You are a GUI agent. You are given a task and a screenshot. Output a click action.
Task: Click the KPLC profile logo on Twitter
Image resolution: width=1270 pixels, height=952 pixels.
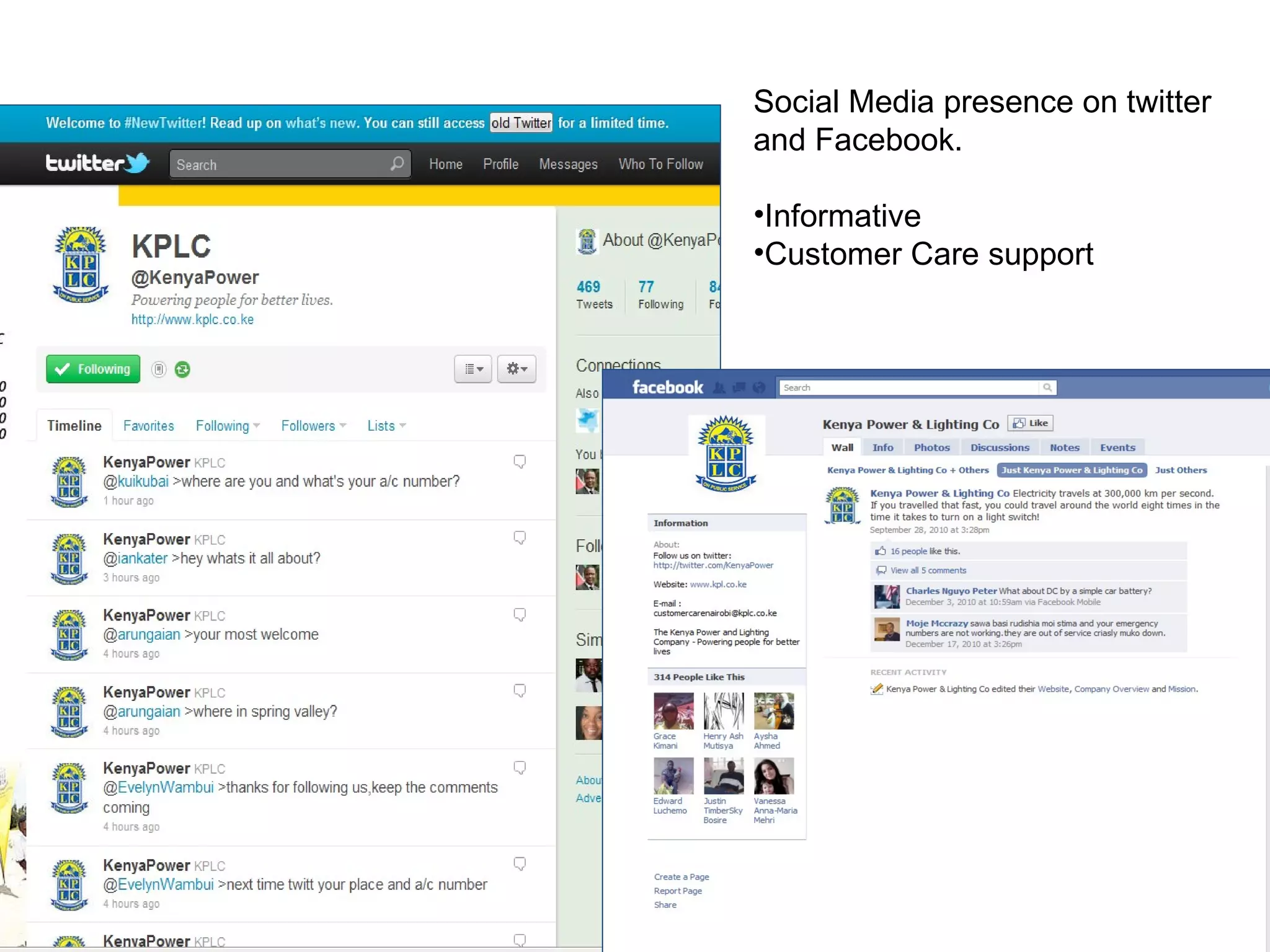tap(81, 265)
